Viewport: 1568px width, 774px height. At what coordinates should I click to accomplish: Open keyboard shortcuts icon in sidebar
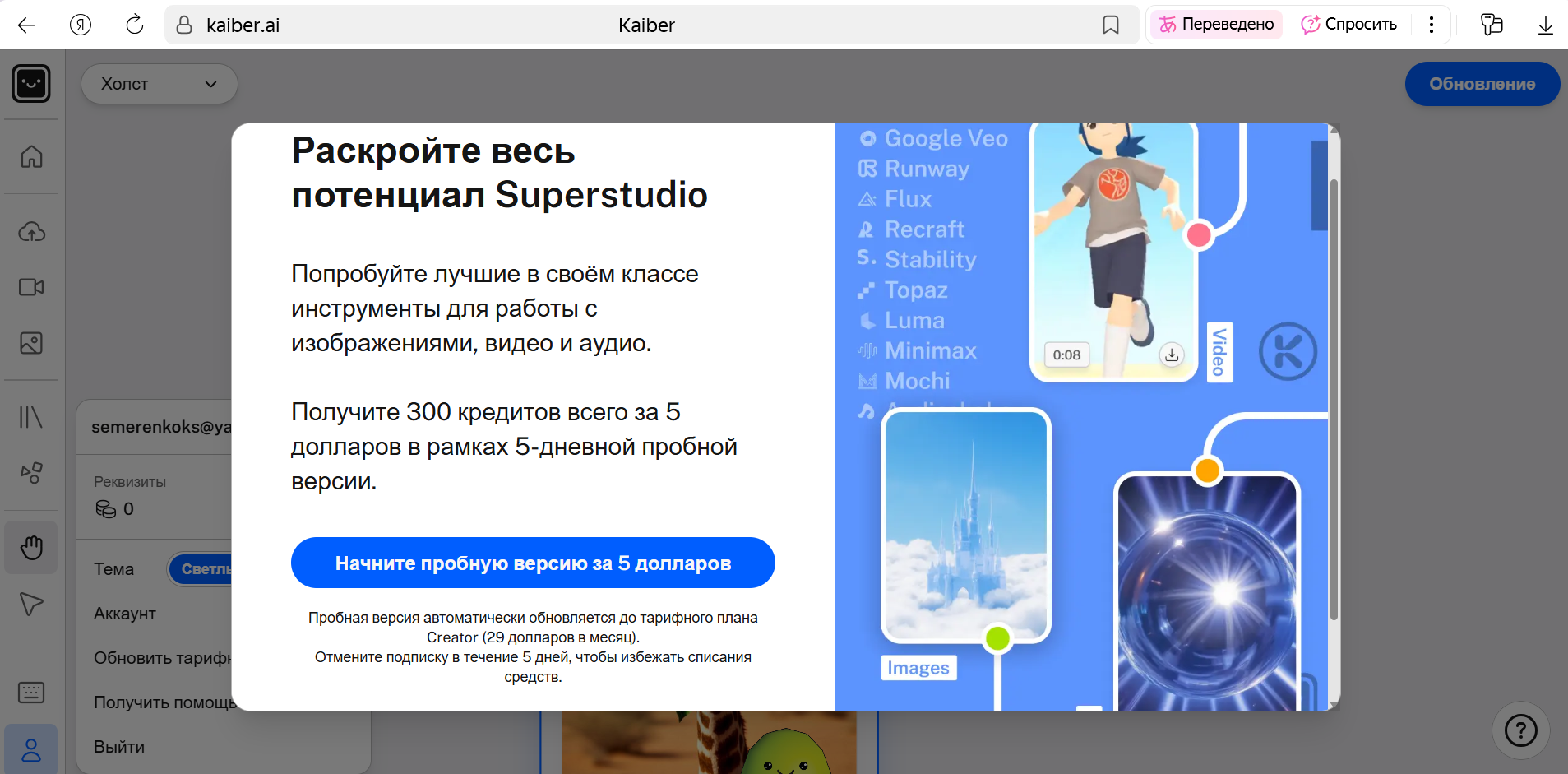[x=31, y=693]
